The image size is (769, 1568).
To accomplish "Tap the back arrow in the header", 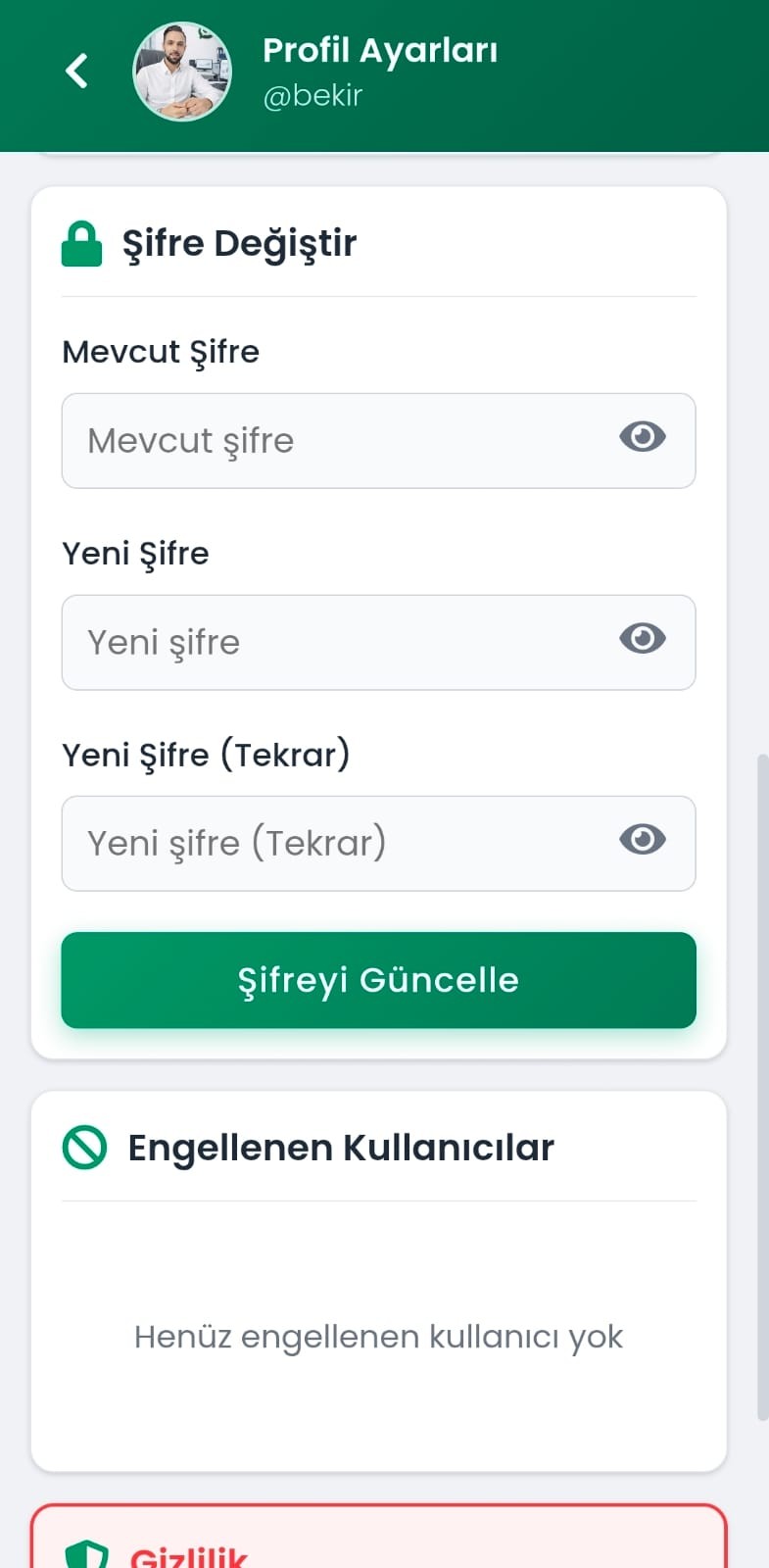I will [x=76, y=71].
